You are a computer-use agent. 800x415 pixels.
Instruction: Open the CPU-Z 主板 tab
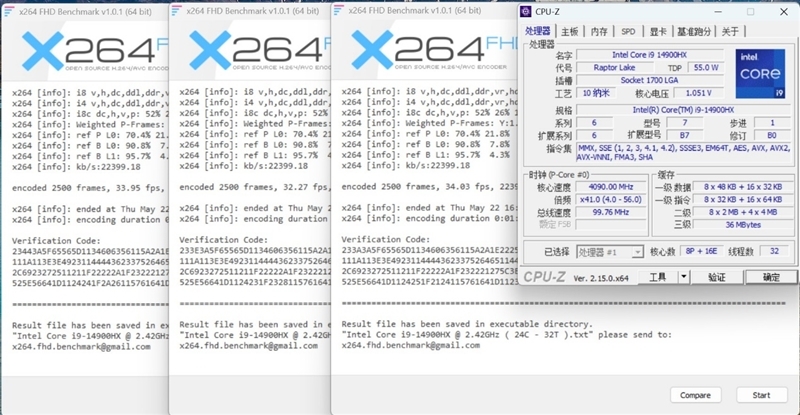click(x=569, y=32)
